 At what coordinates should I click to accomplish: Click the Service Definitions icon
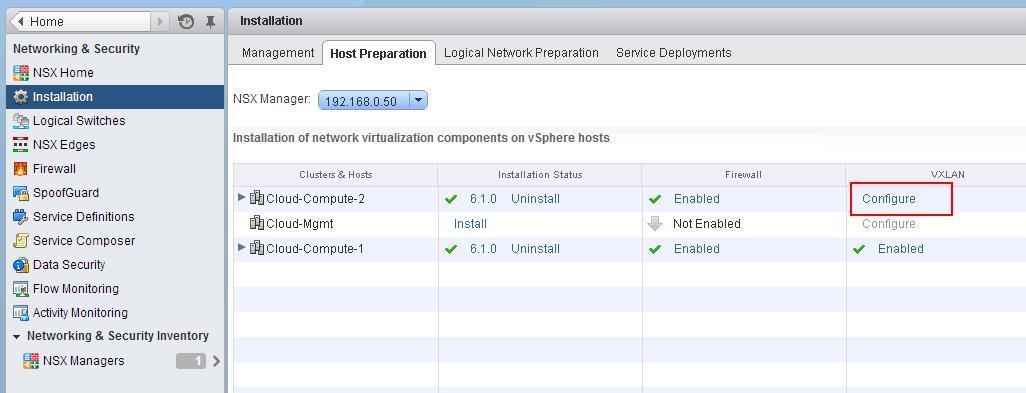(x=21, y=216)
